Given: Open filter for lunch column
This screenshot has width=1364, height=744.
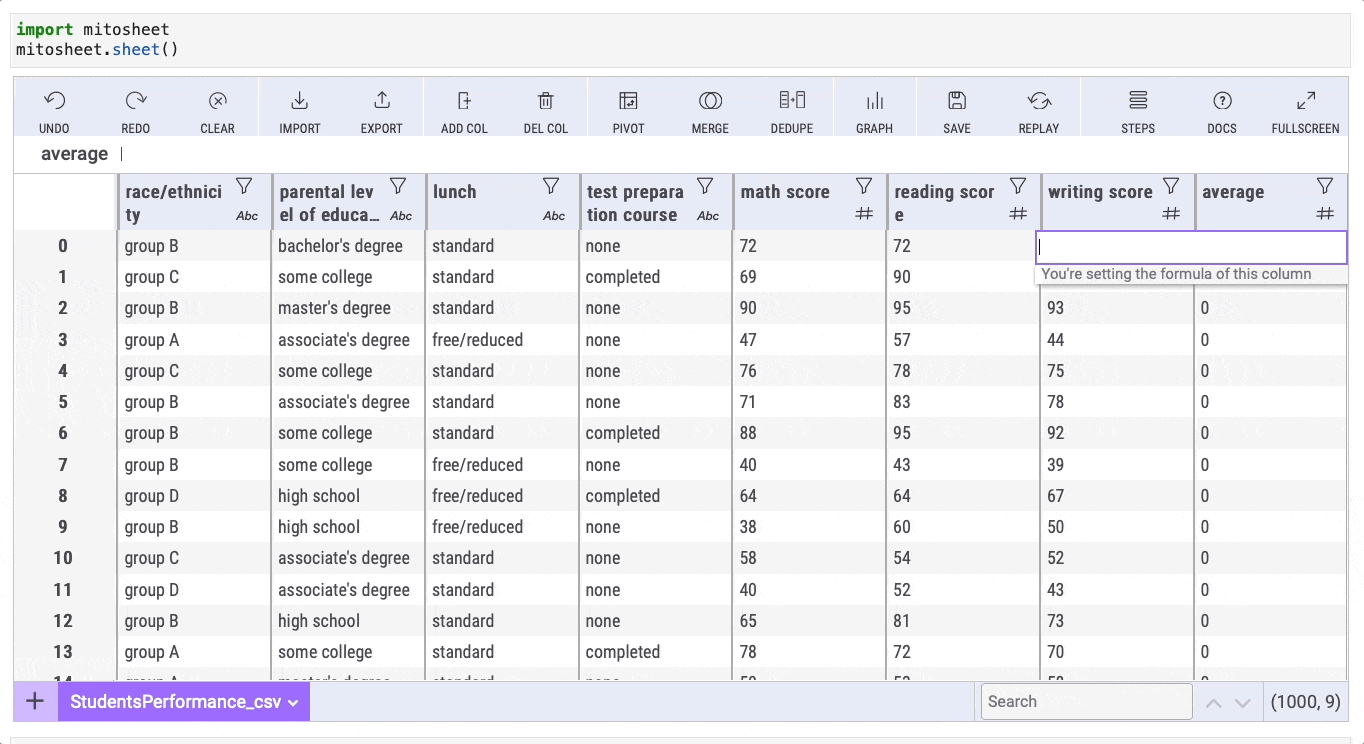Looking at the screenshot, I should (x=551, y=187).
